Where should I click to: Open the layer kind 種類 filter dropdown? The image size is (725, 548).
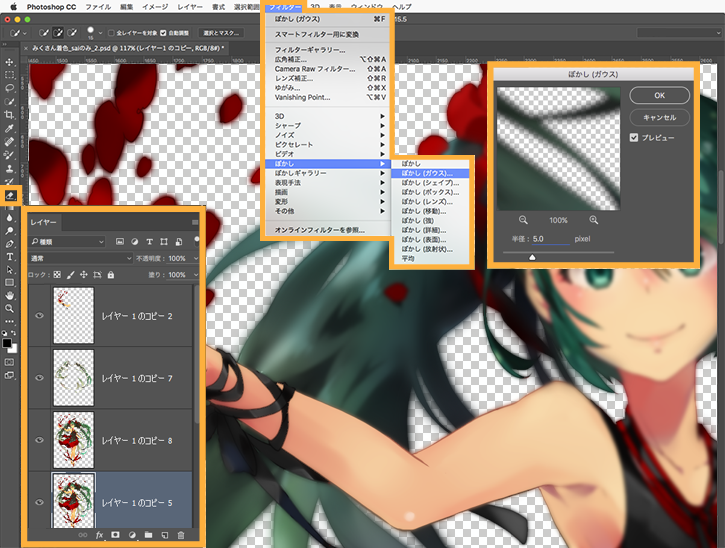coord(68,241)
